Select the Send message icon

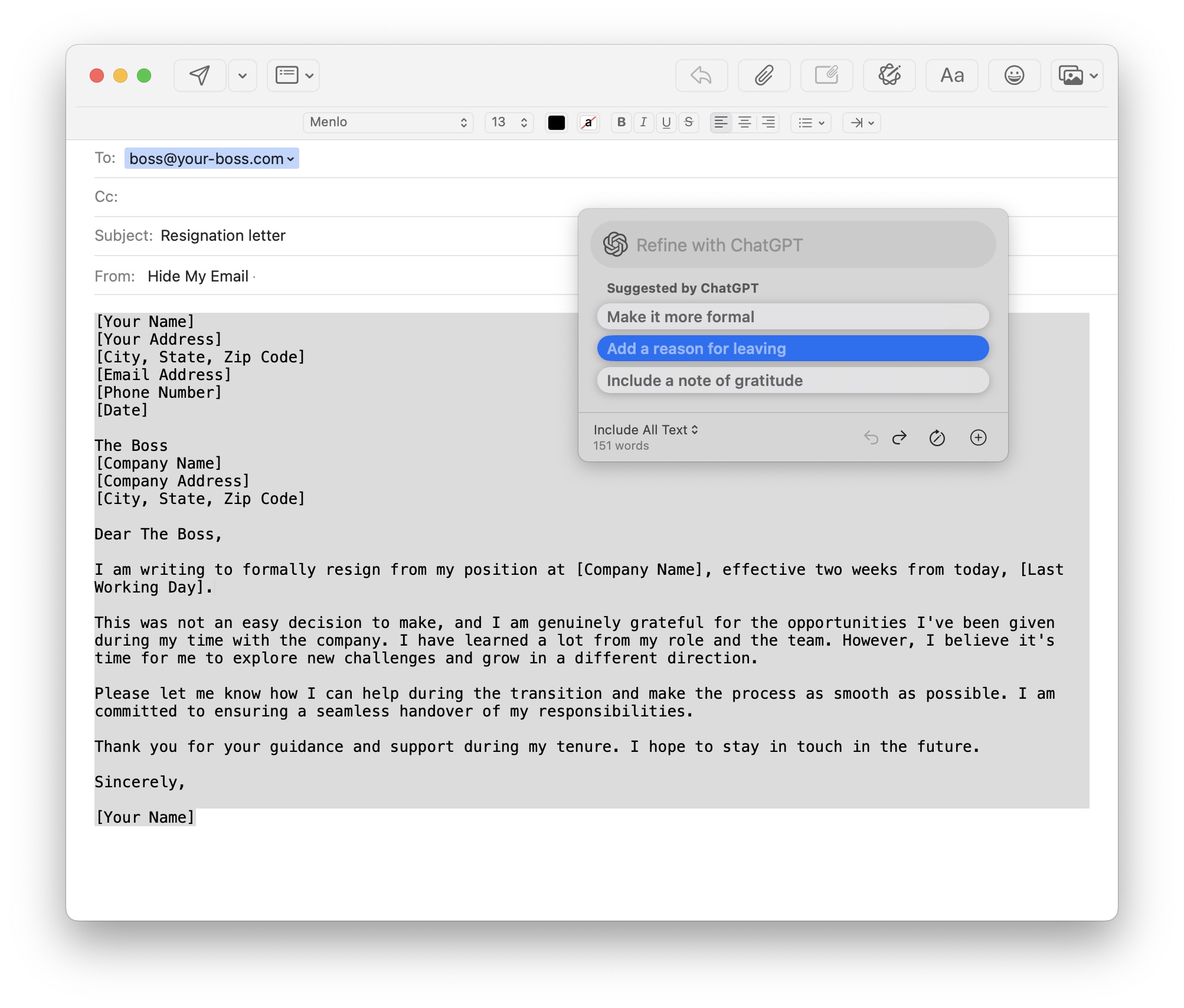click(x=199, y=76)
